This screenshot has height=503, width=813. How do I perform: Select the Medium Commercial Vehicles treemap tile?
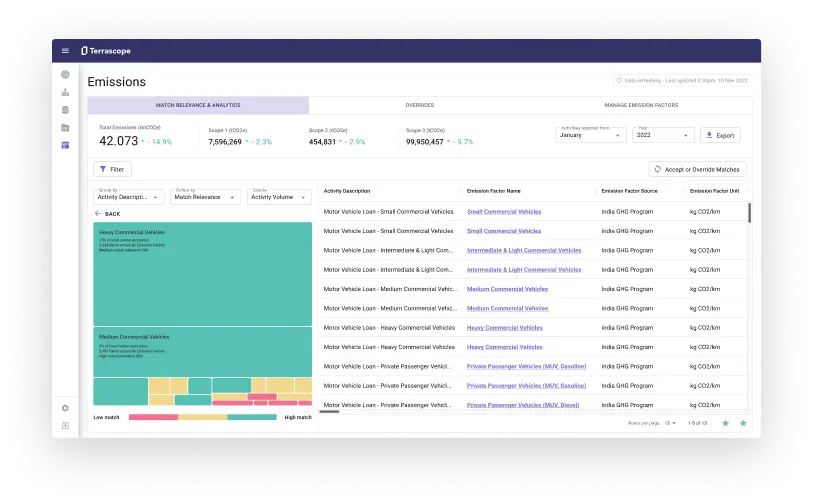(202, 352)
